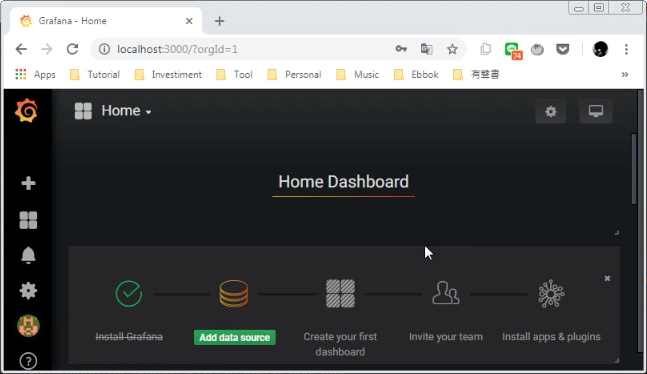The image size is (647, 374).
Task: Open saved passwords key icon
Action: coord(401,49)
